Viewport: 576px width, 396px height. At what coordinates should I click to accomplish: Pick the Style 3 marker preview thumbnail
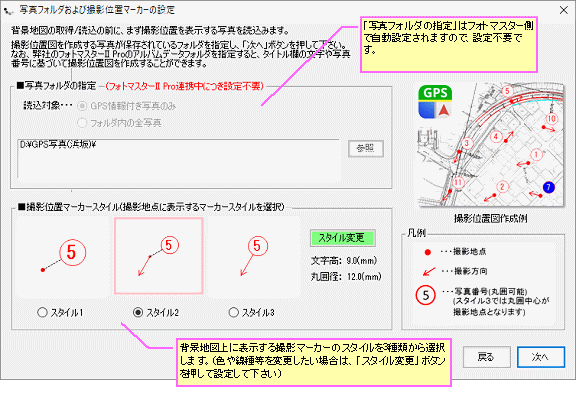pos(255,256)
